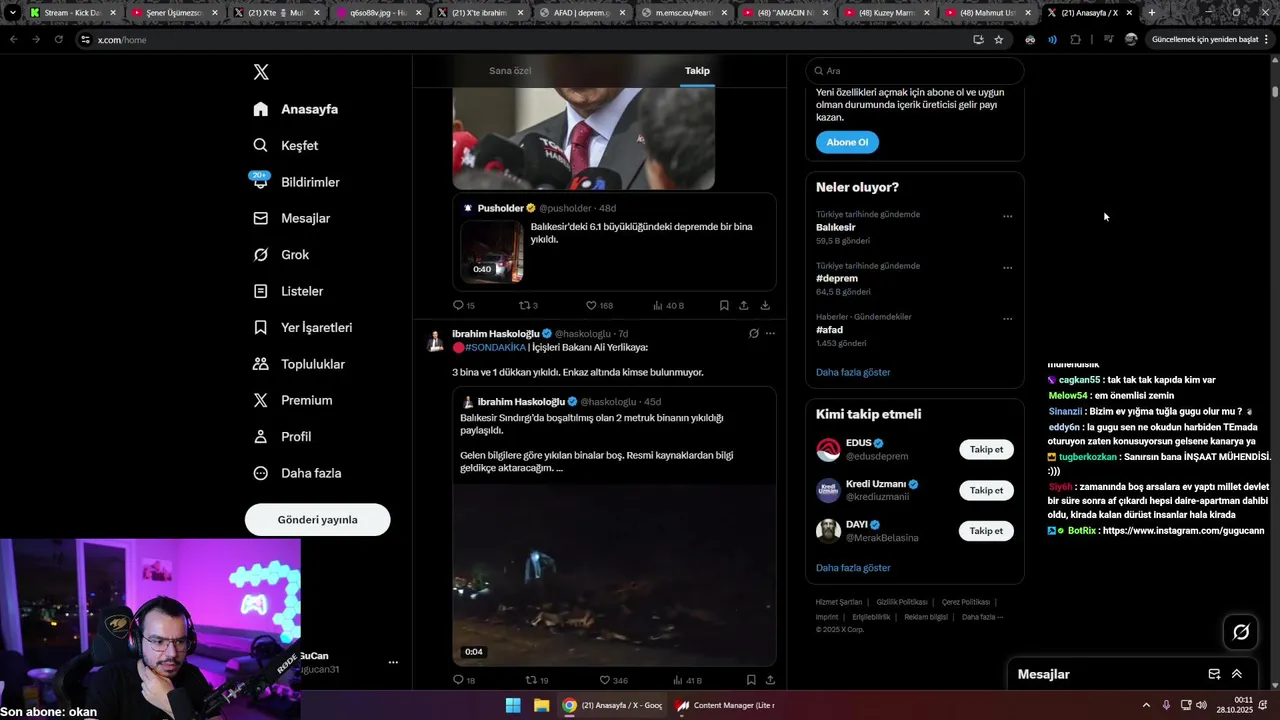Open Bildirimler notifications
The height and width of the screenshot is (720, 1280).
(x=297, y=182)
